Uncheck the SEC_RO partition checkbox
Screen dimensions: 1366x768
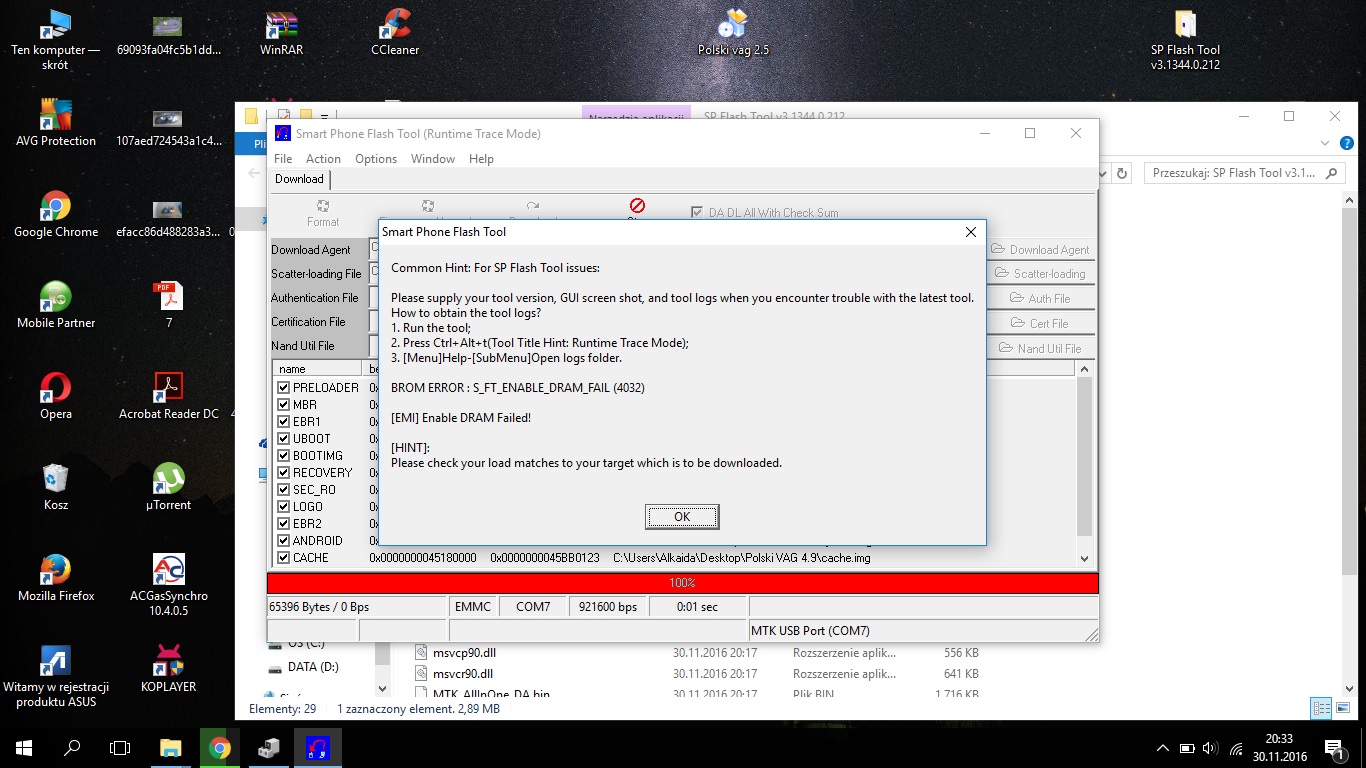[x=284, y=490]
